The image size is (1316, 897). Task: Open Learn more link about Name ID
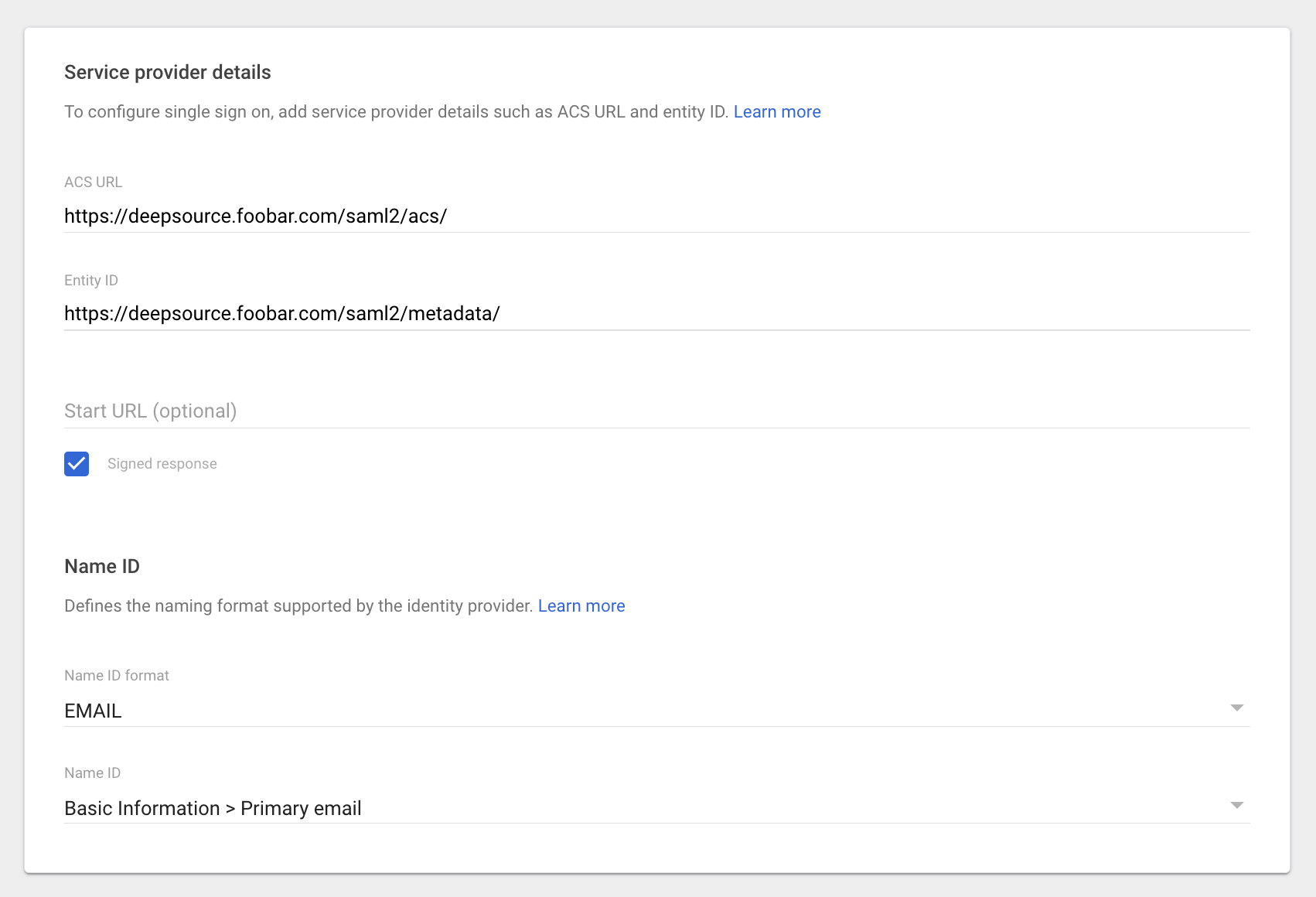(x=581, y=606)
